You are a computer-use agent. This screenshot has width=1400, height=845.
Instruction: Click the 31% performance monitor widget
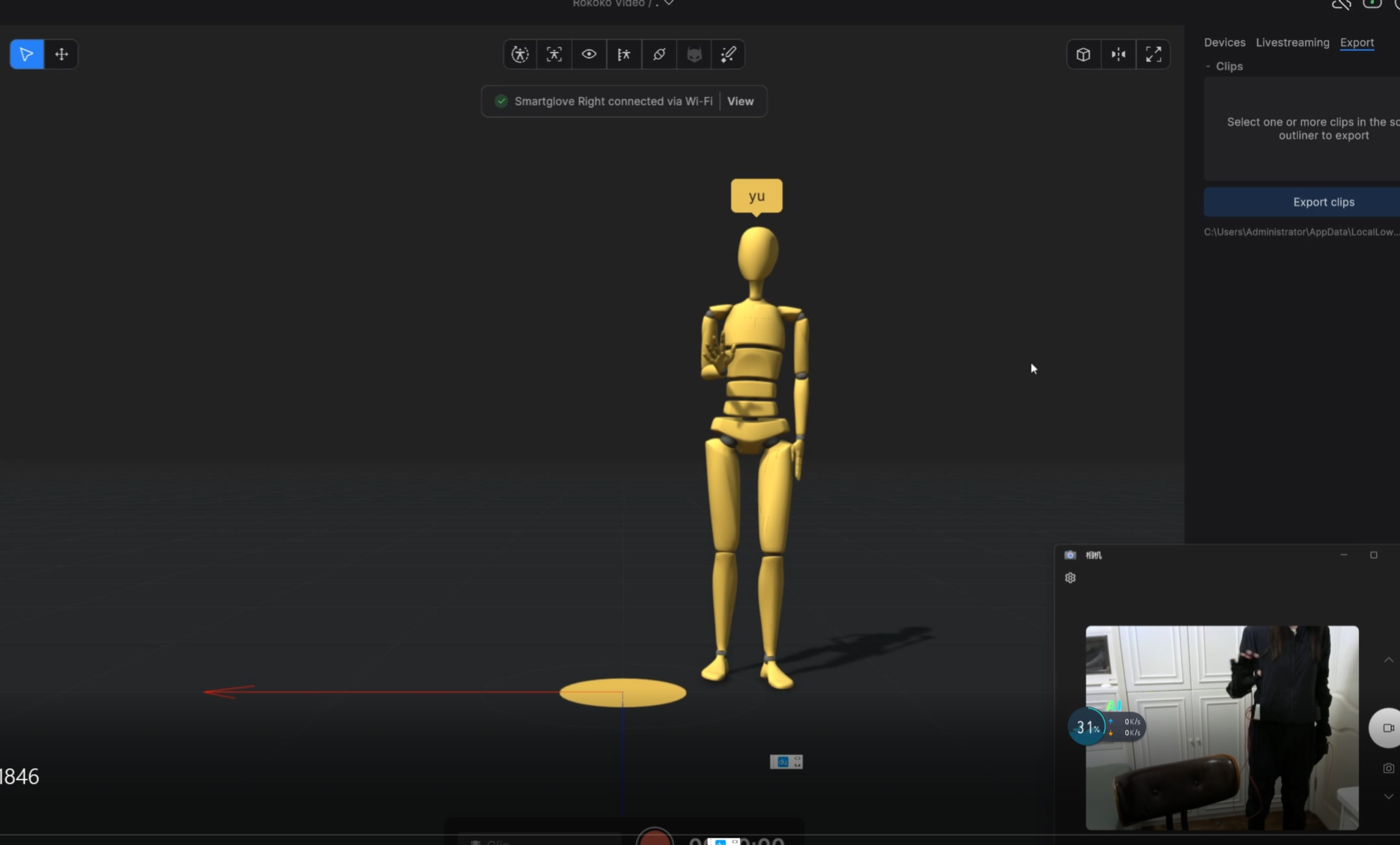(1106, 727)
